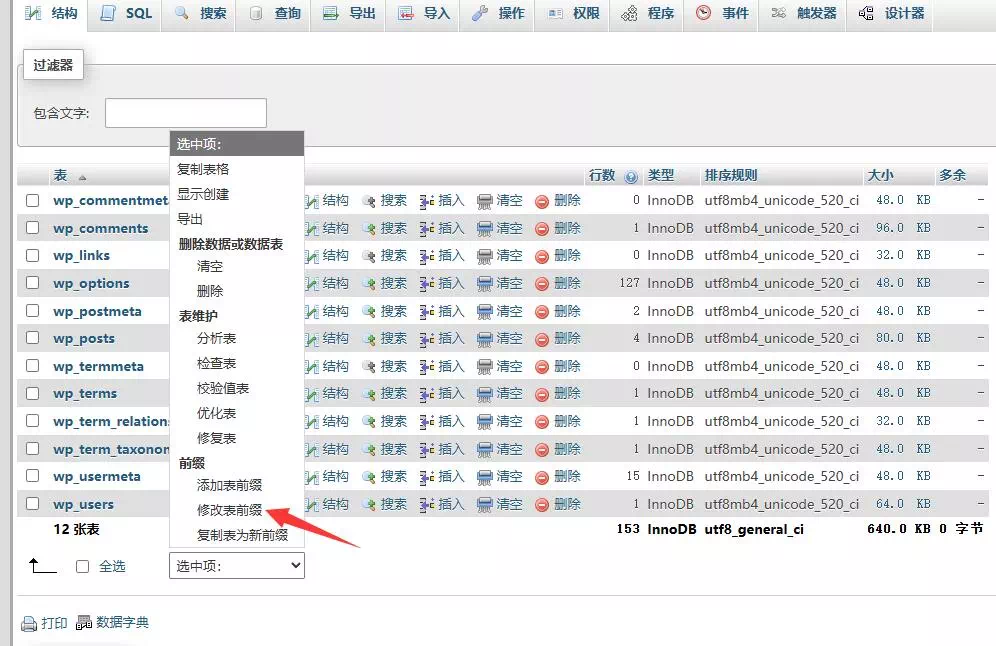Viewport: 996px width, 646px height.
Task: Focus the 包含文字 filter input field
Action: click(x=185, y=113)
